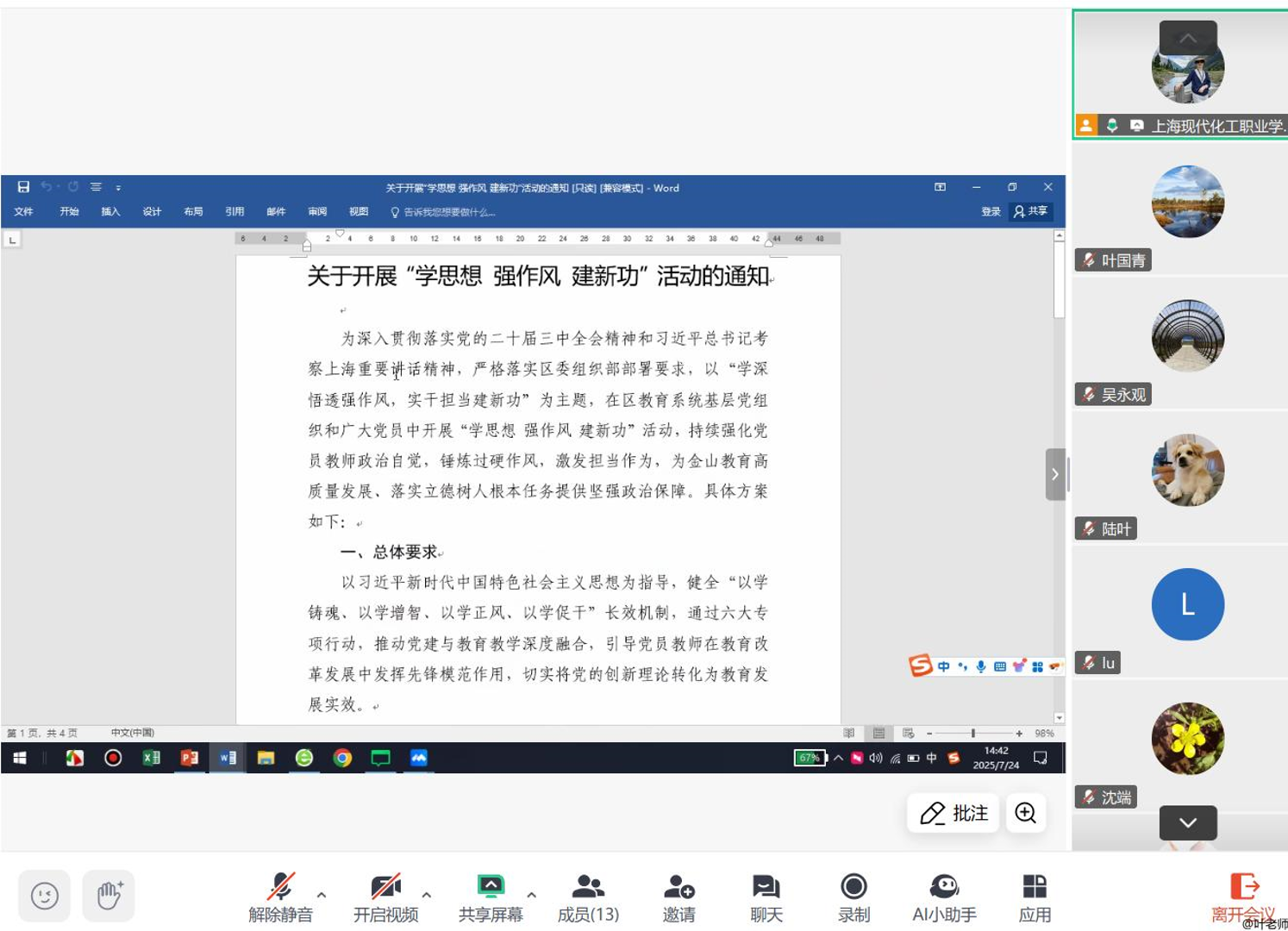Open the 成员(13) members list
Viewport: 1288px width, 931px height.
click(588, 897)
